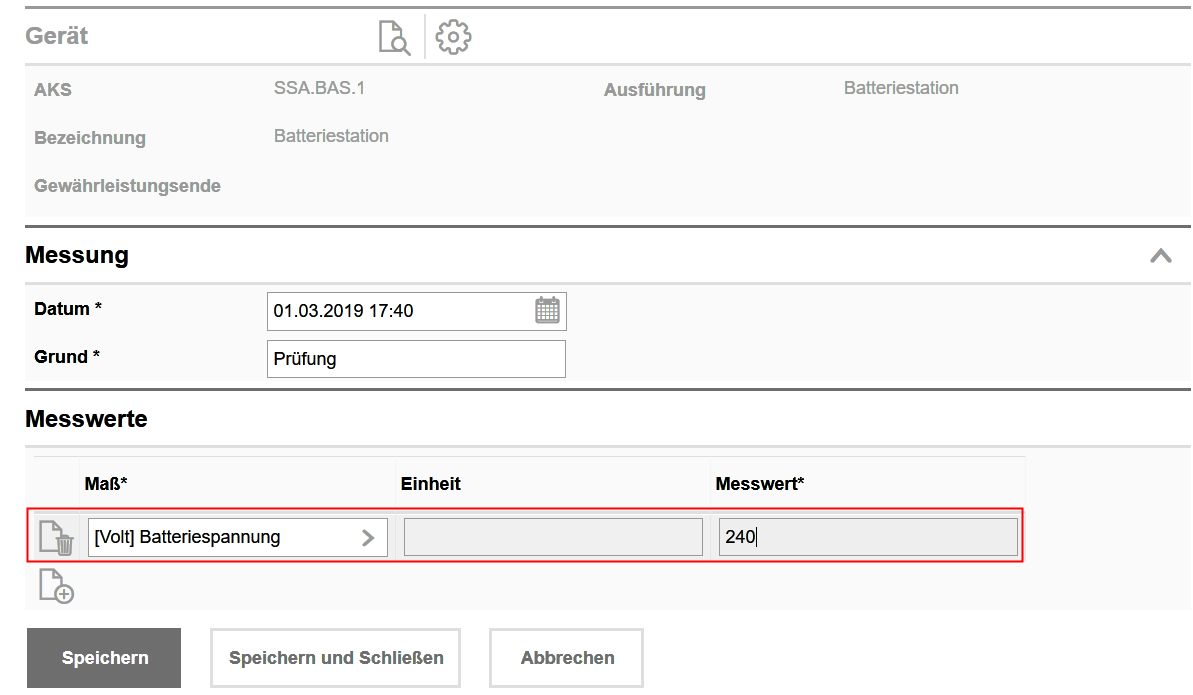Add a new measurement row
1193x695 pixels.
click(x=56, y=586)
